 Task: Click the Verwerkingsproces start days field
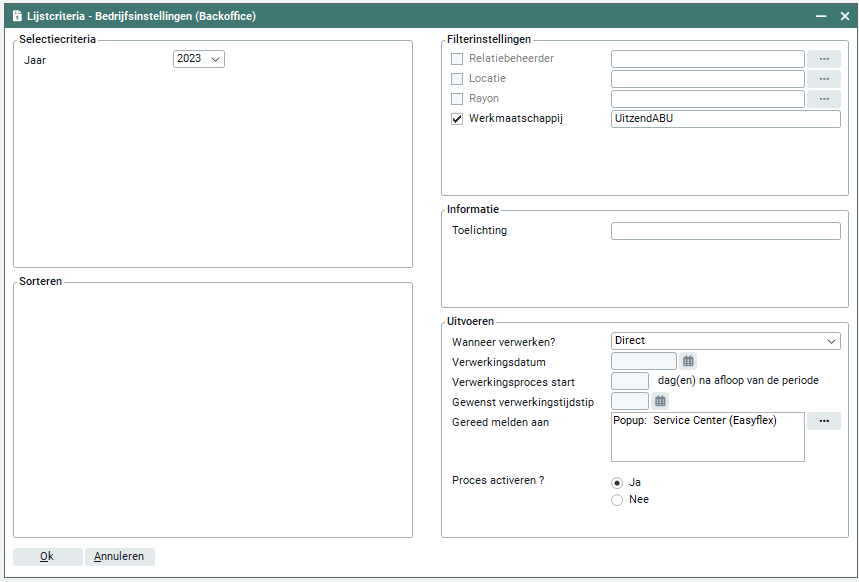coord(629,381)
